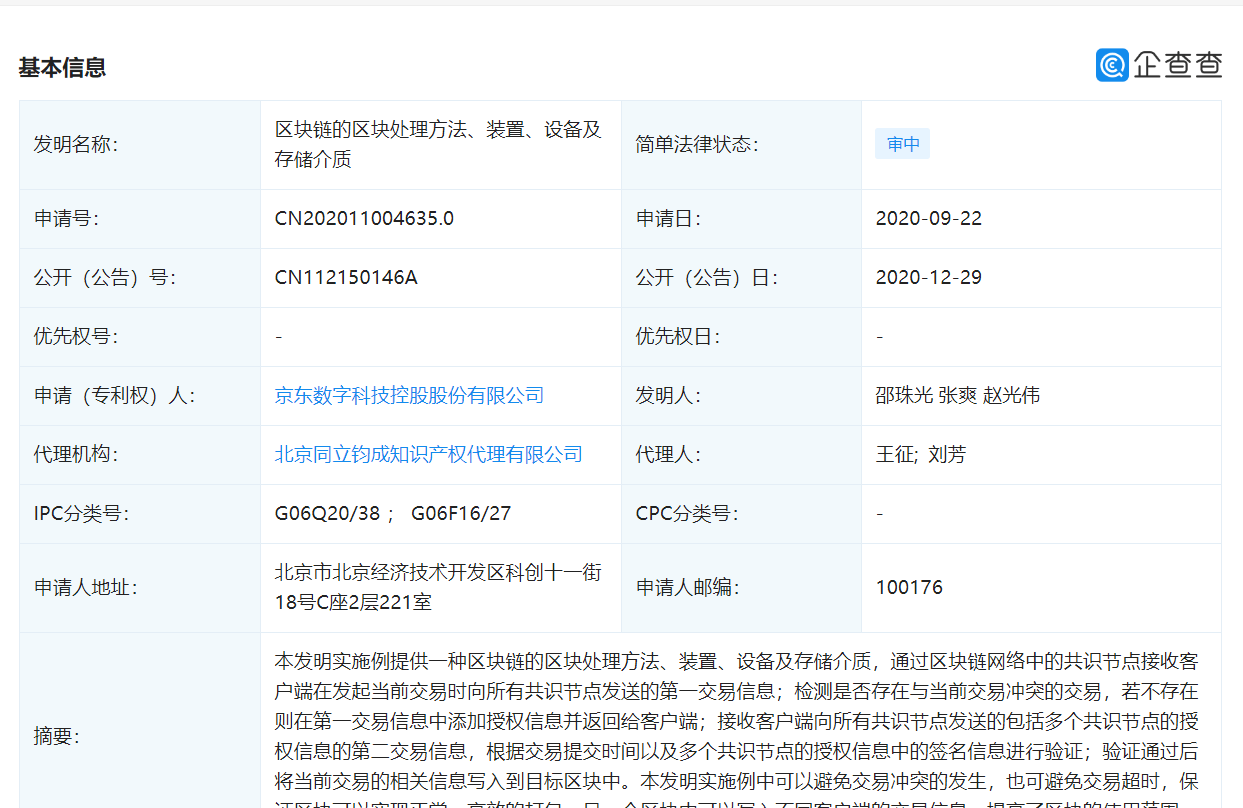Click the 审中 legal status tag
This screenshot has width=1243, height=808.
pyautogui.click(x=903, y=144)
